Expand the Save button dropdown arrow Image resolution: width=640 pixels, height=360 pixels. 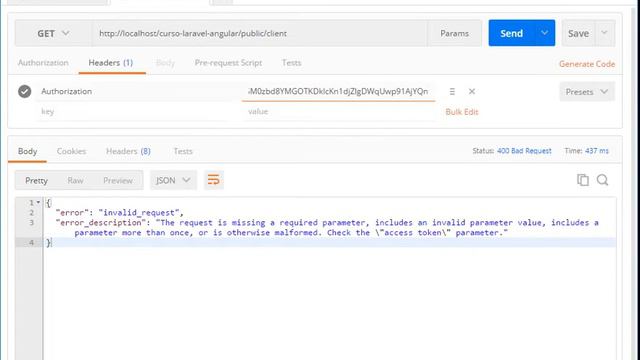[604, 33]
